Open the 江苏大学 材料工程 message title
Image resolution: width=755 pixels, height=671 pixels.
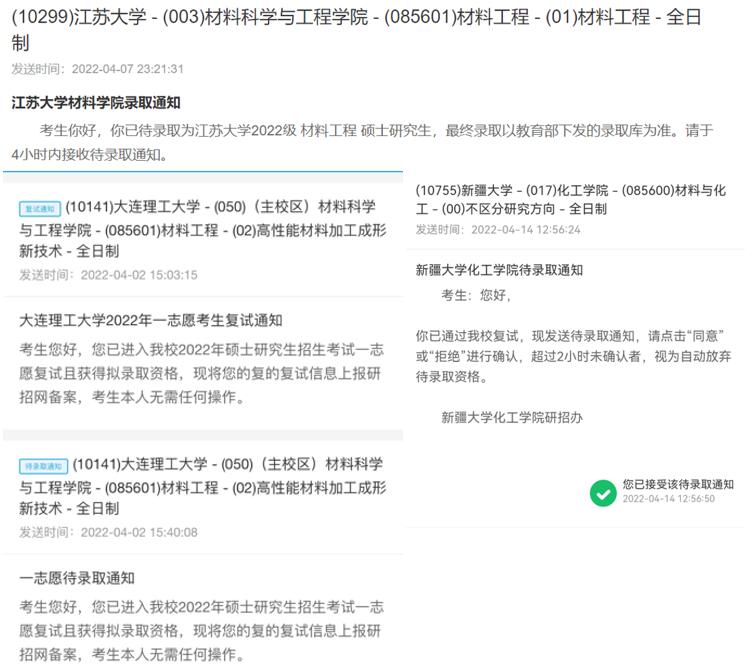360,31
